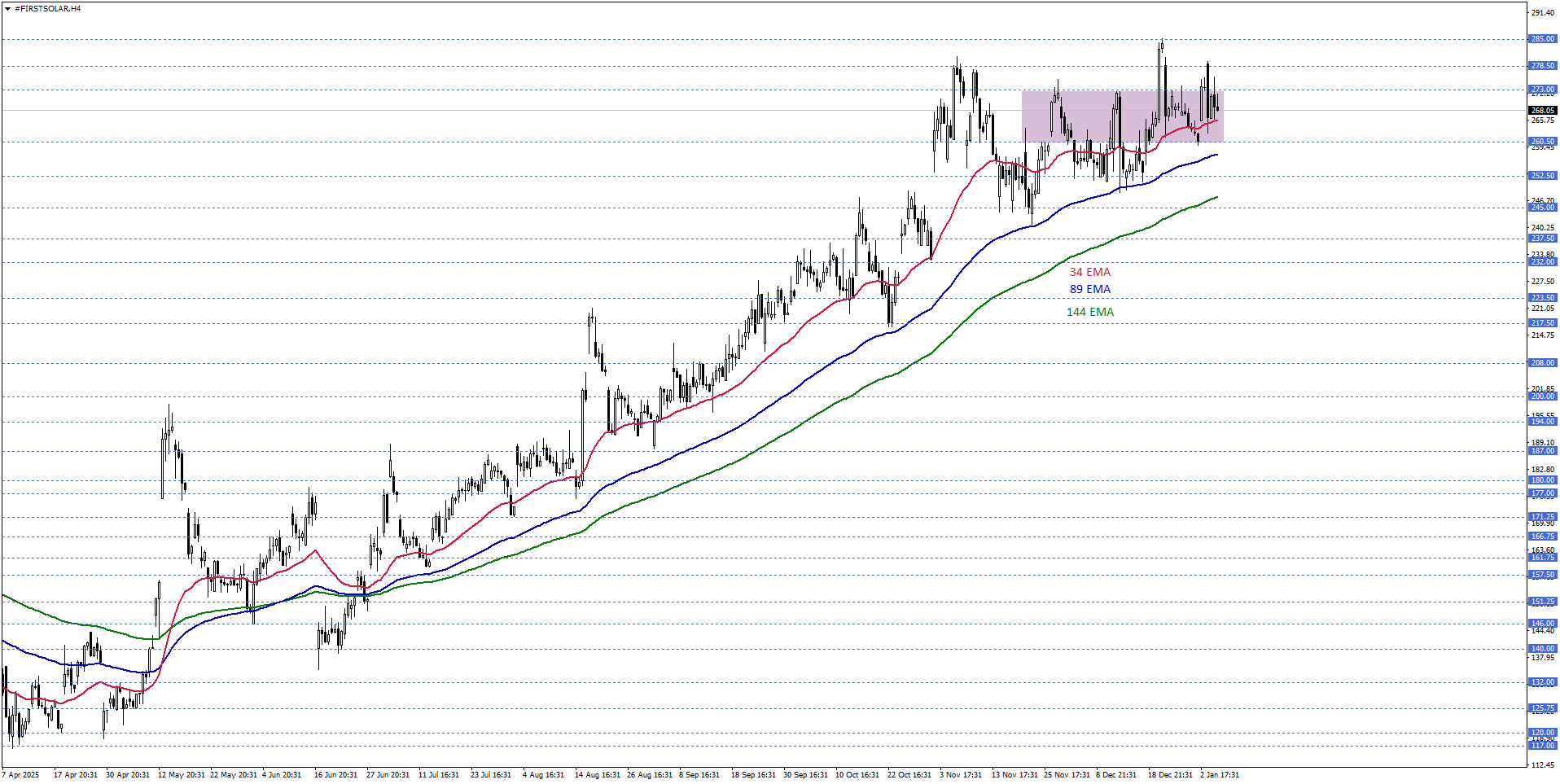Viewport: 1560px width, 784px height.
Task: Select the 208.00 horizontal level label
Action: [1543, 363]
